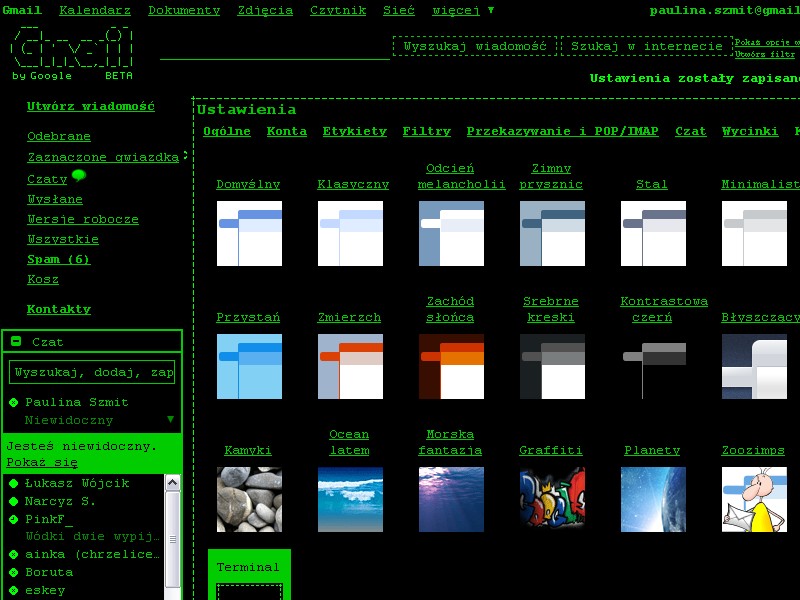Open the Filtry settings tab
The width and height of the screenshot is (800, 600).
click(426, 131)
